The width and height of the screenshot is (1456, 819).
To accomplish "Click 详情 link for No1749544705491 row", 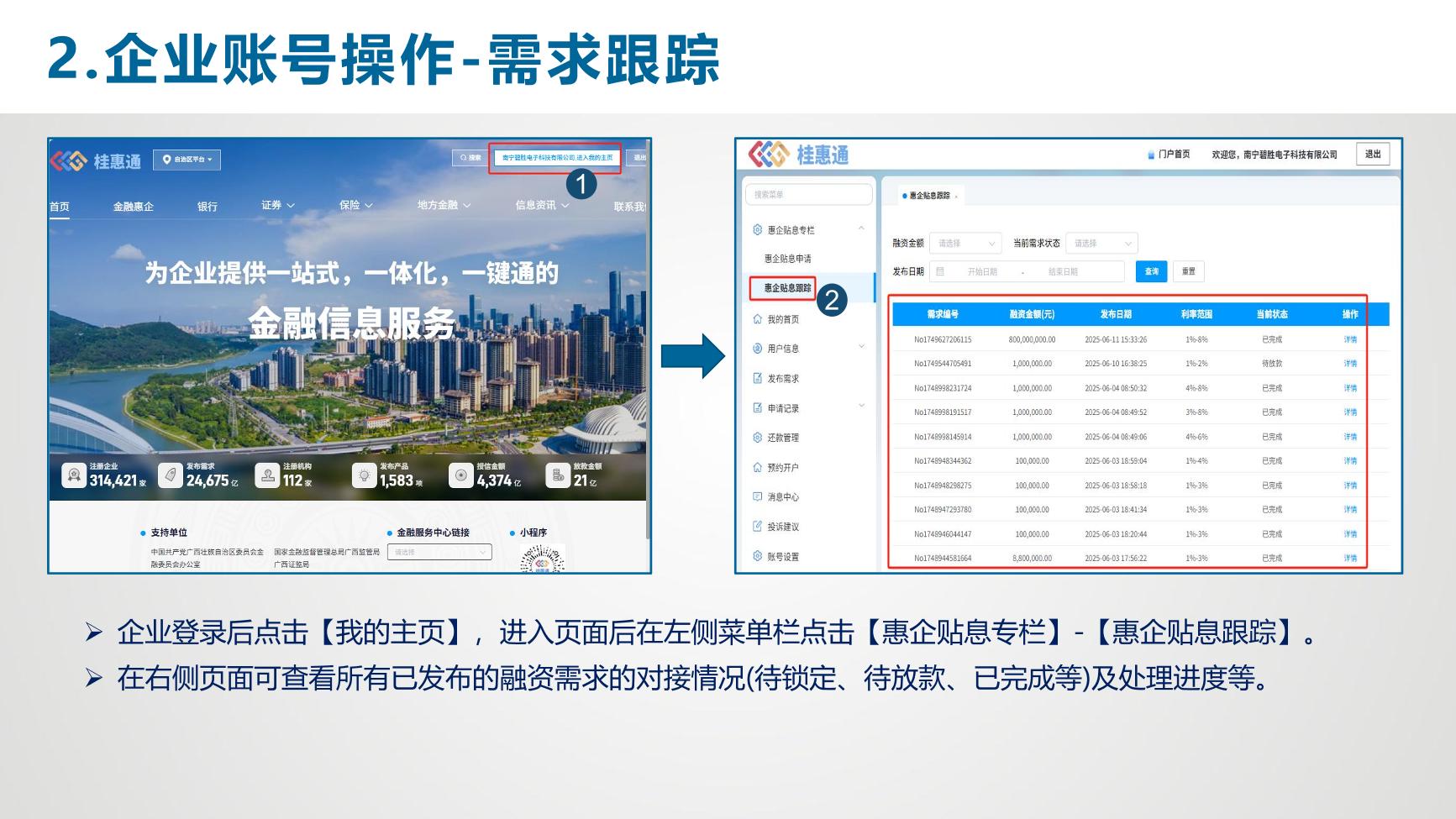I will (1349, 364).
